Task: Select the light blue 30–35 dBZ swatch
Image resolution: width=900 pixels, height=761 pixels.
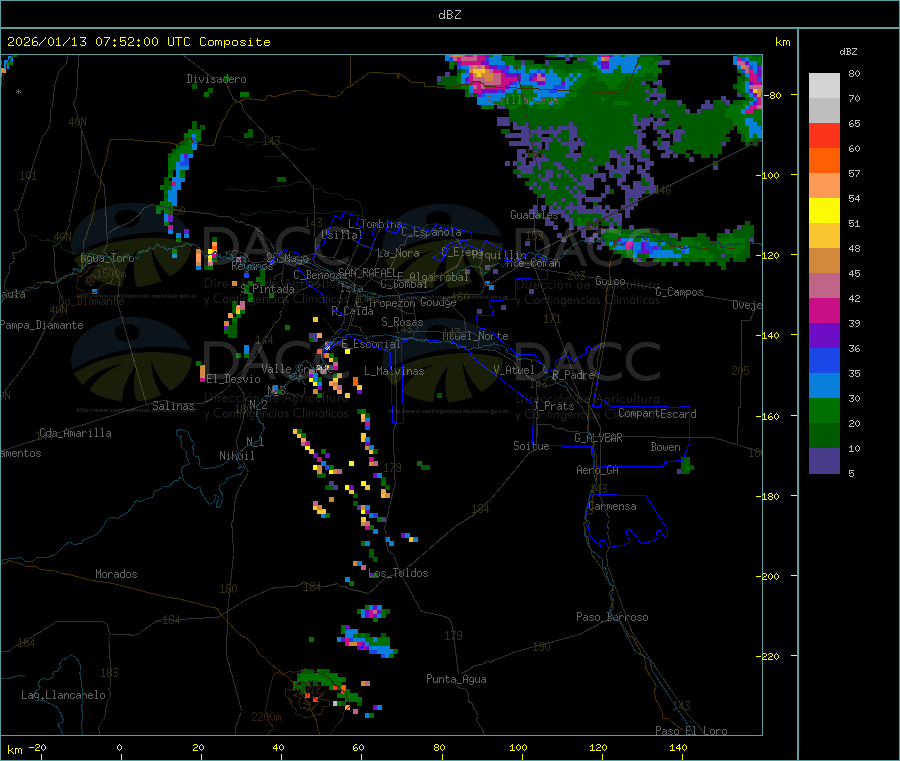Action: [x=824, y=386]
